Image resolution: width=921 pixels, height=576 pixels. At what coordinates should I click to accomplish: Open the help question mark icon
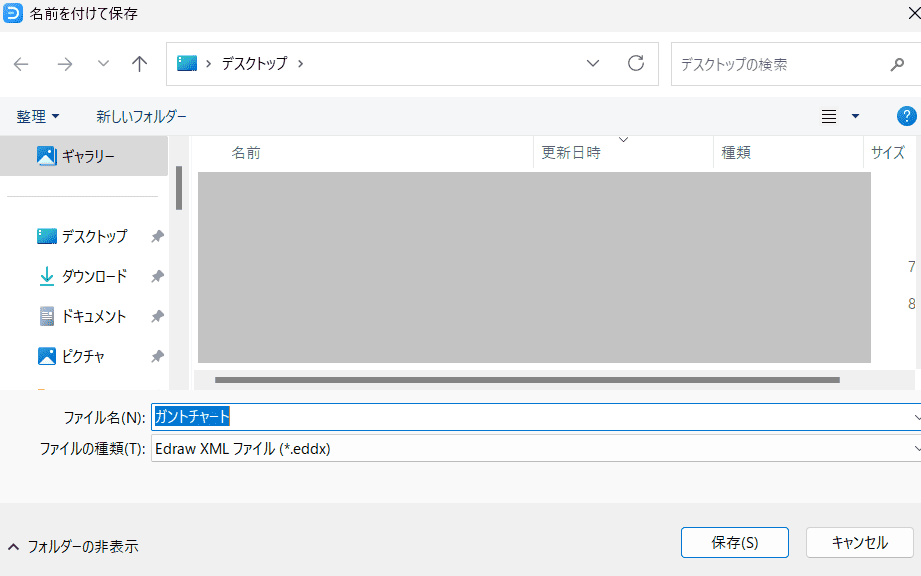906,116
